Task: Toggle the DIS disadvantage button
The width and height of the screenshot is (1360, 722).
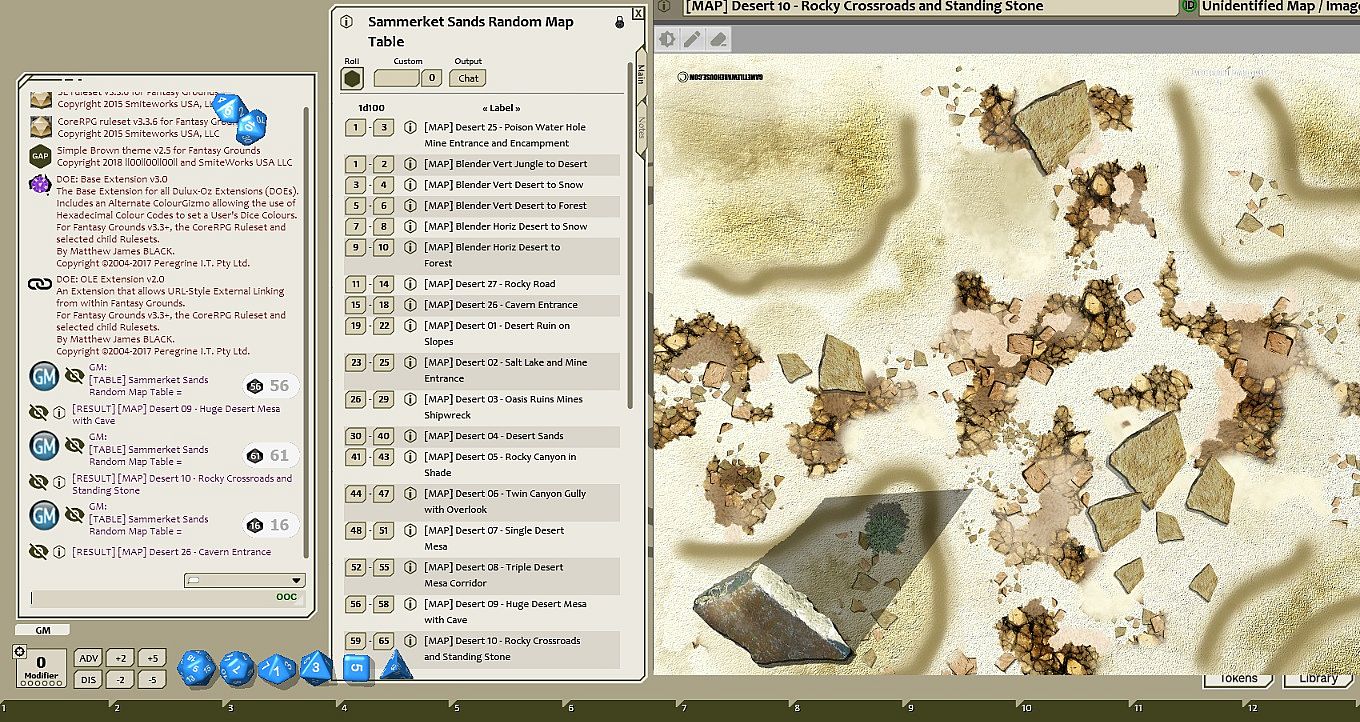Action: pos(89,680)
